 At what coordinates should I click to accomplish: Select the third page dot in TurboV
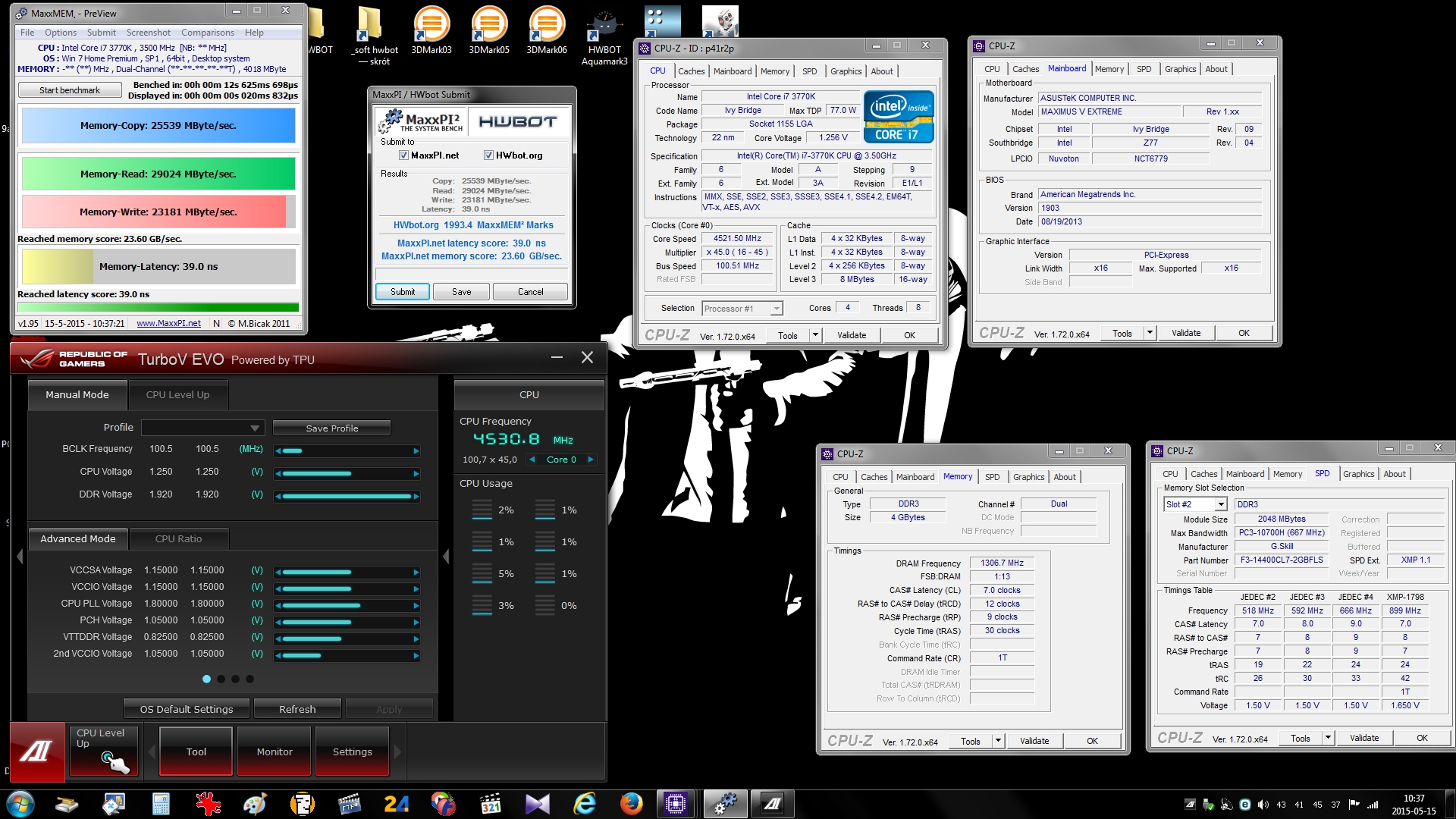[235, 679]
